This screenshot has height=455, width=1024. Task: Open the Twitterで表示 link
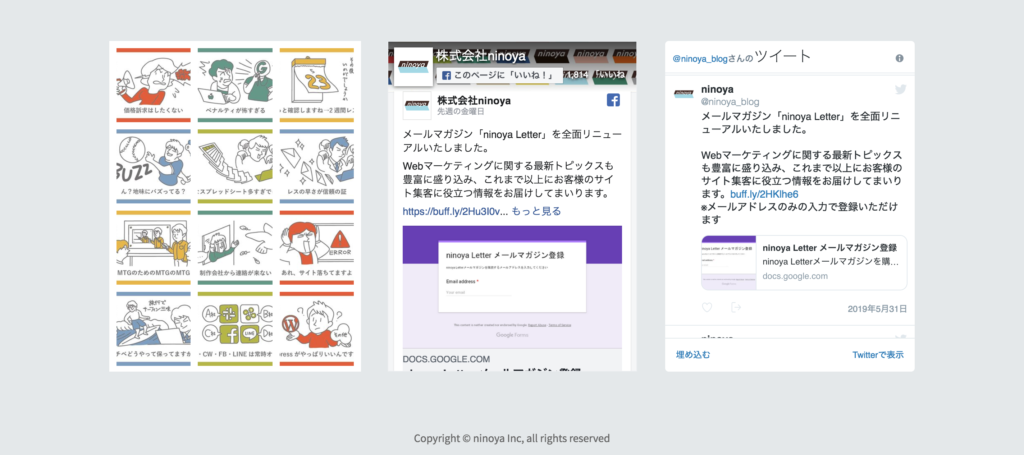[x=877, y=355]
